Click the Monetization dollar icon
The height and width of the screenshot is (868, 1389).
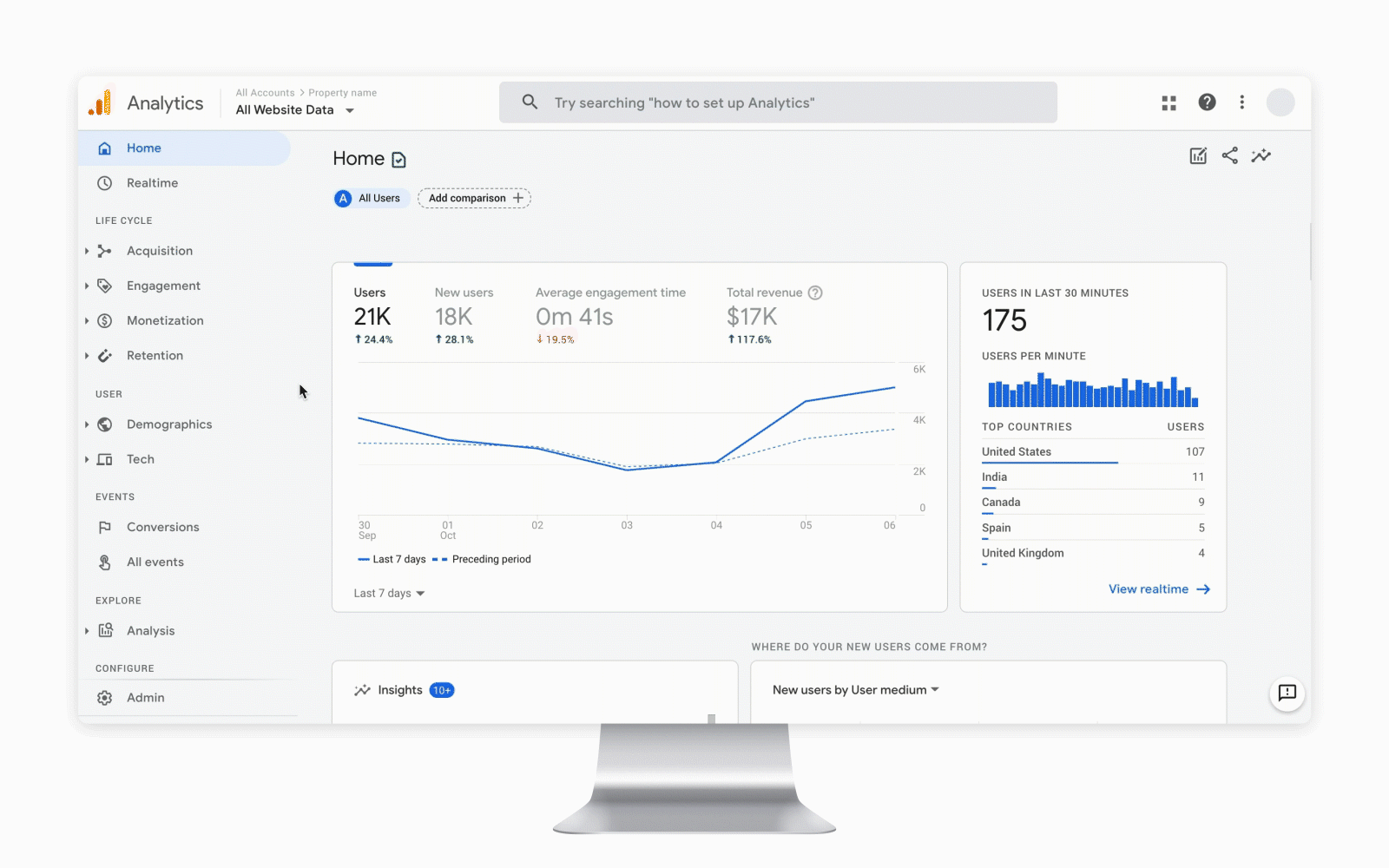click(105, 320)
